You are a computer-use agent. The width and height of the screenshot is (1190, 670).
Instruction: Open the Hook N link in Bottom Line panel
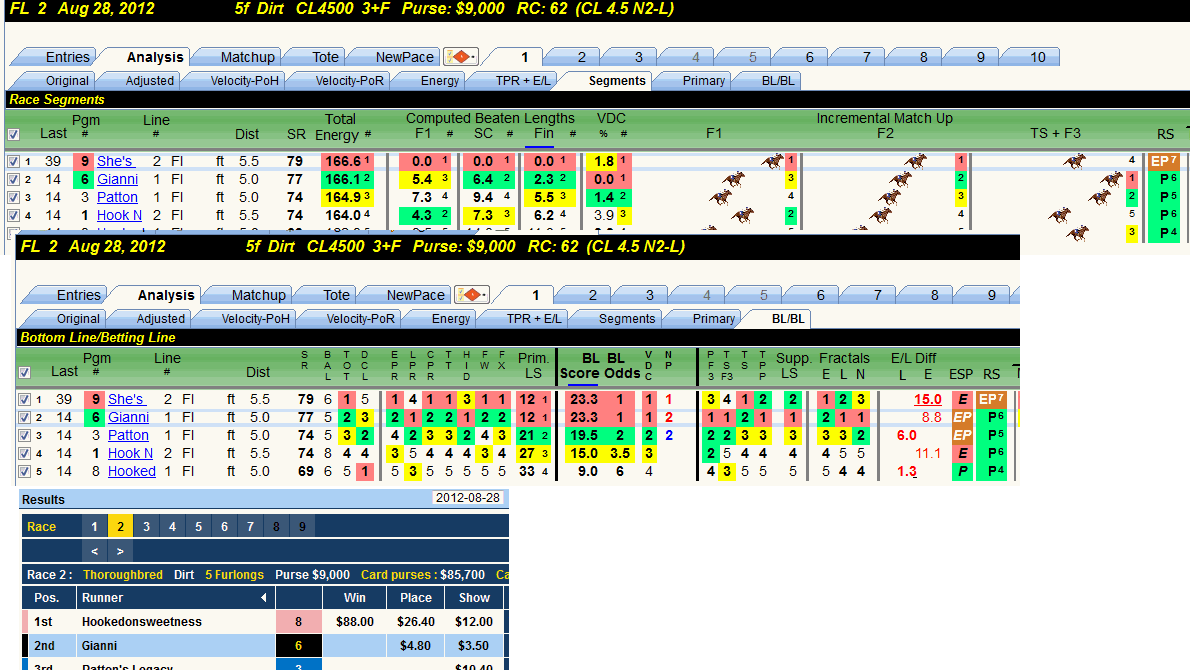click(x=131, y=453)
